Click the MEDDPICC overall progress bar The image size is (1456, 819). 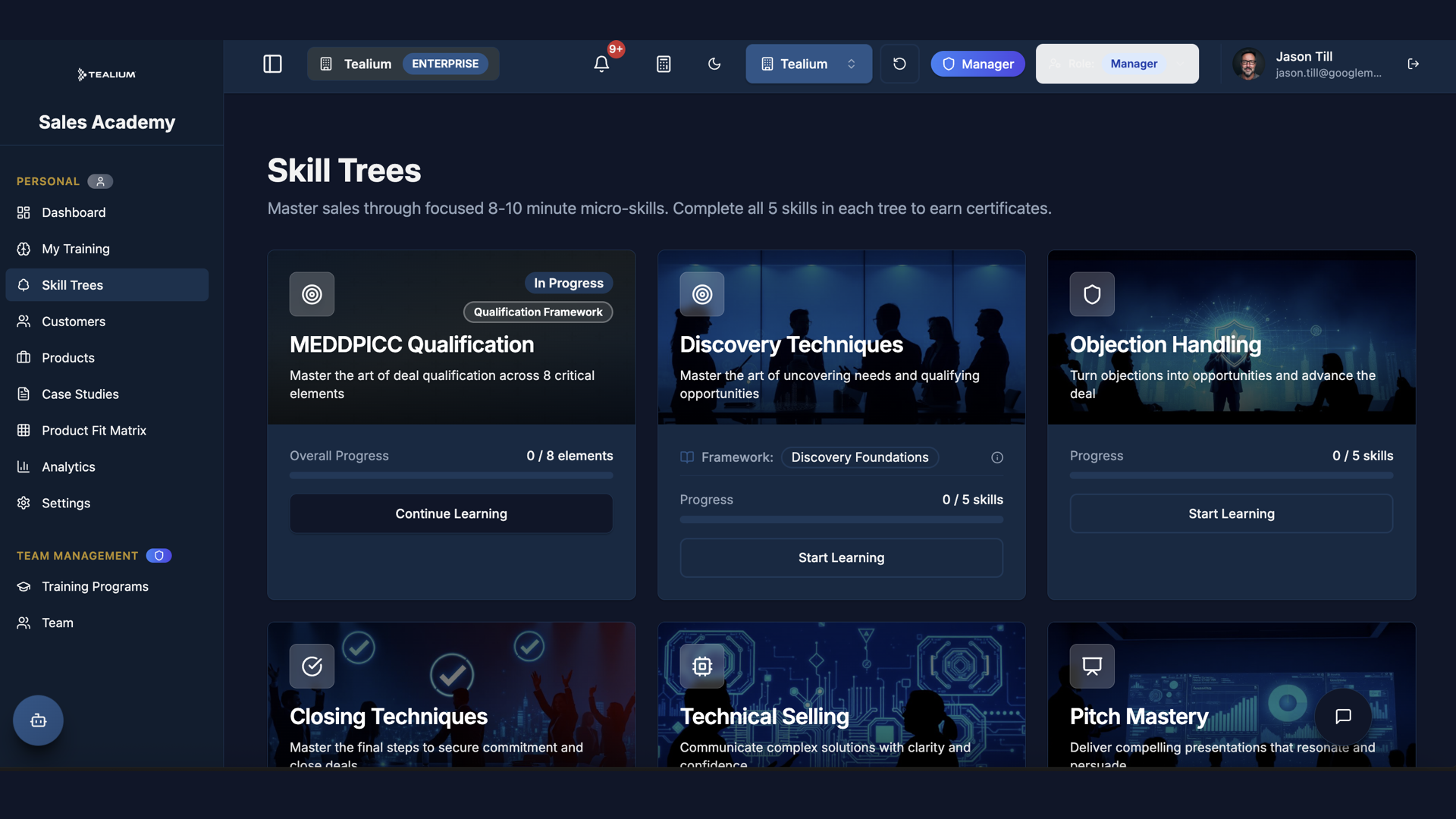click(451, 476)
